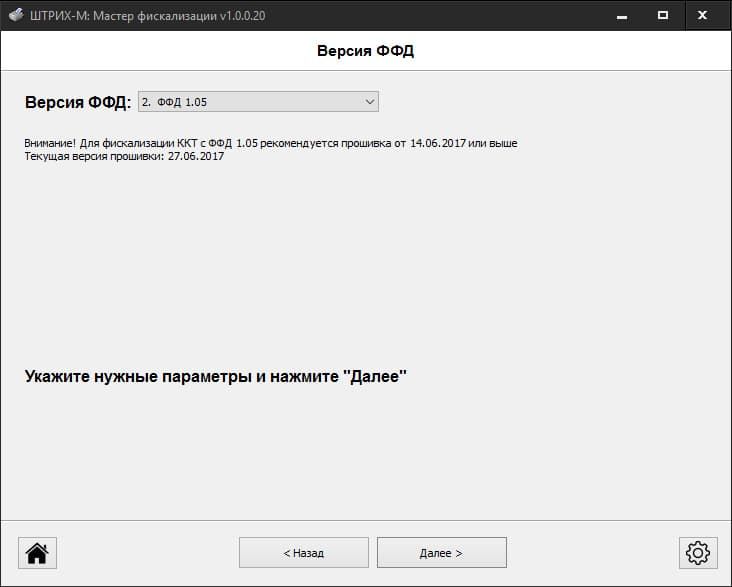
Task: Click the Далее > button
Action: [x=442, y=553]
